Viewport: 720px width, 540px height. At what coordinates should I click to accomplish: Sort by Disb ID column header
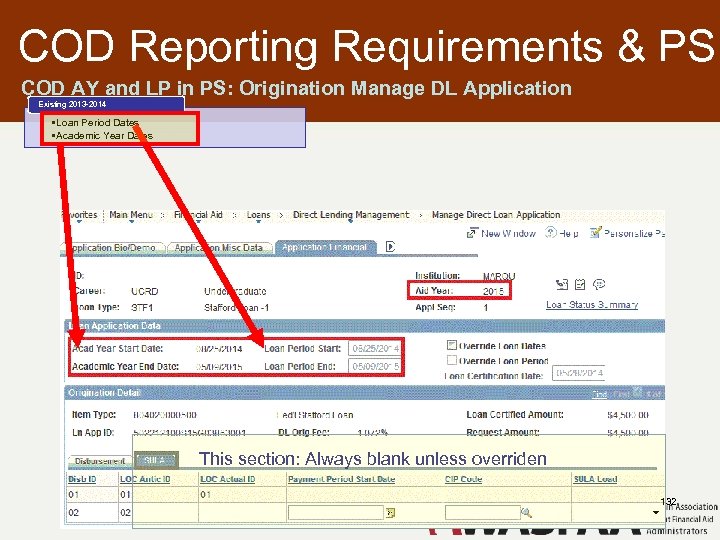pyautogui.click(x=82, y=479)
